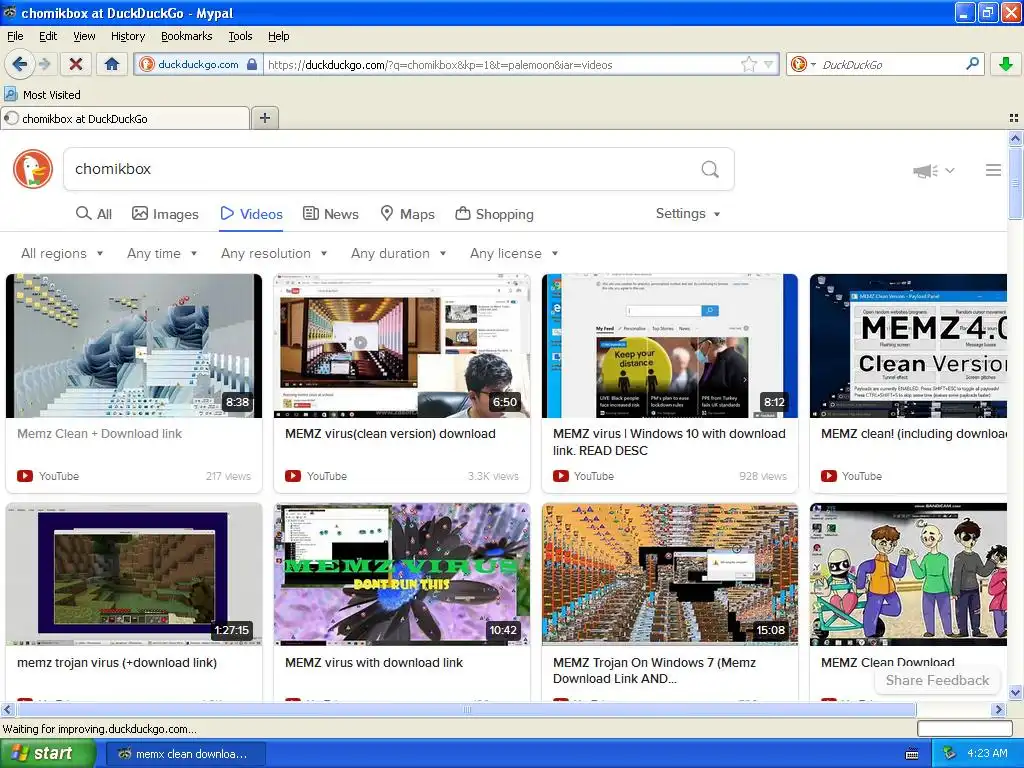1024x768 pixels.
Task: Open memz trojan virus (+download link) title
Action: click(117, 663)
